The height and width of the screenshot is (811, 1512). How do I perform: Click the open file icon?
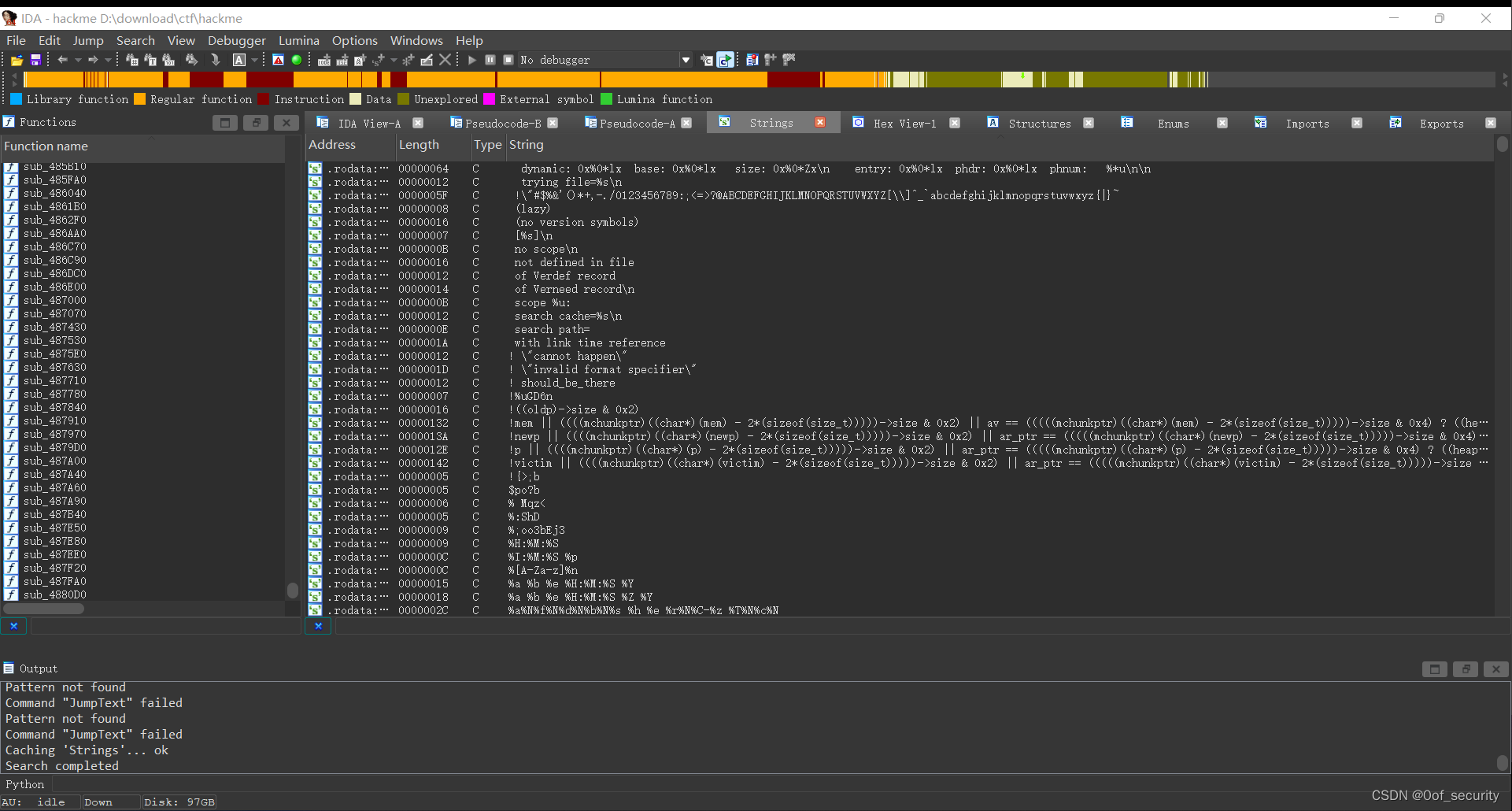click(16, 59)
